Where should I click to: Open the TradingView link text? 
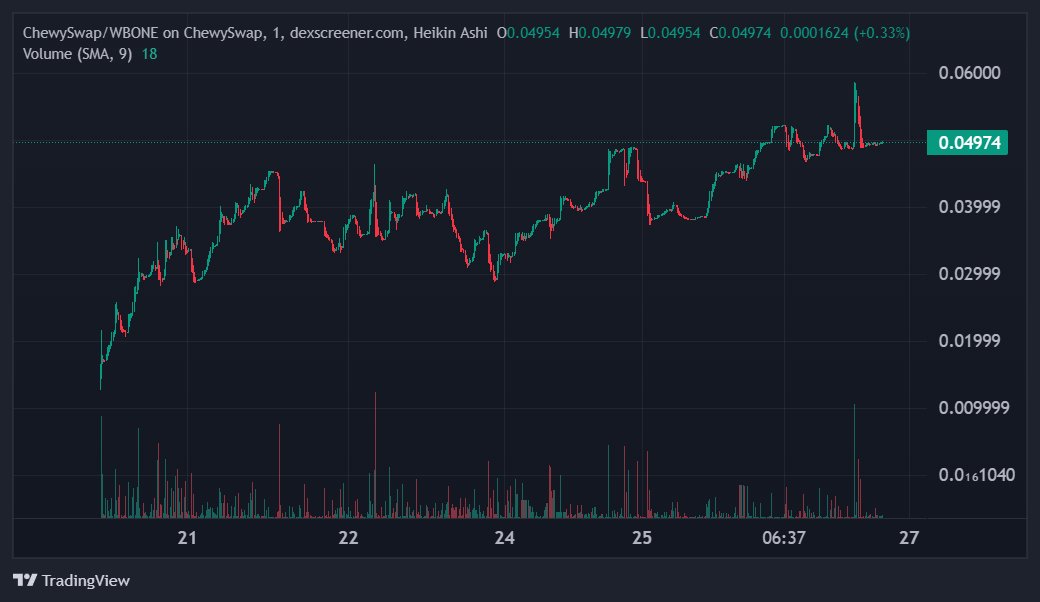pos(86,581)
